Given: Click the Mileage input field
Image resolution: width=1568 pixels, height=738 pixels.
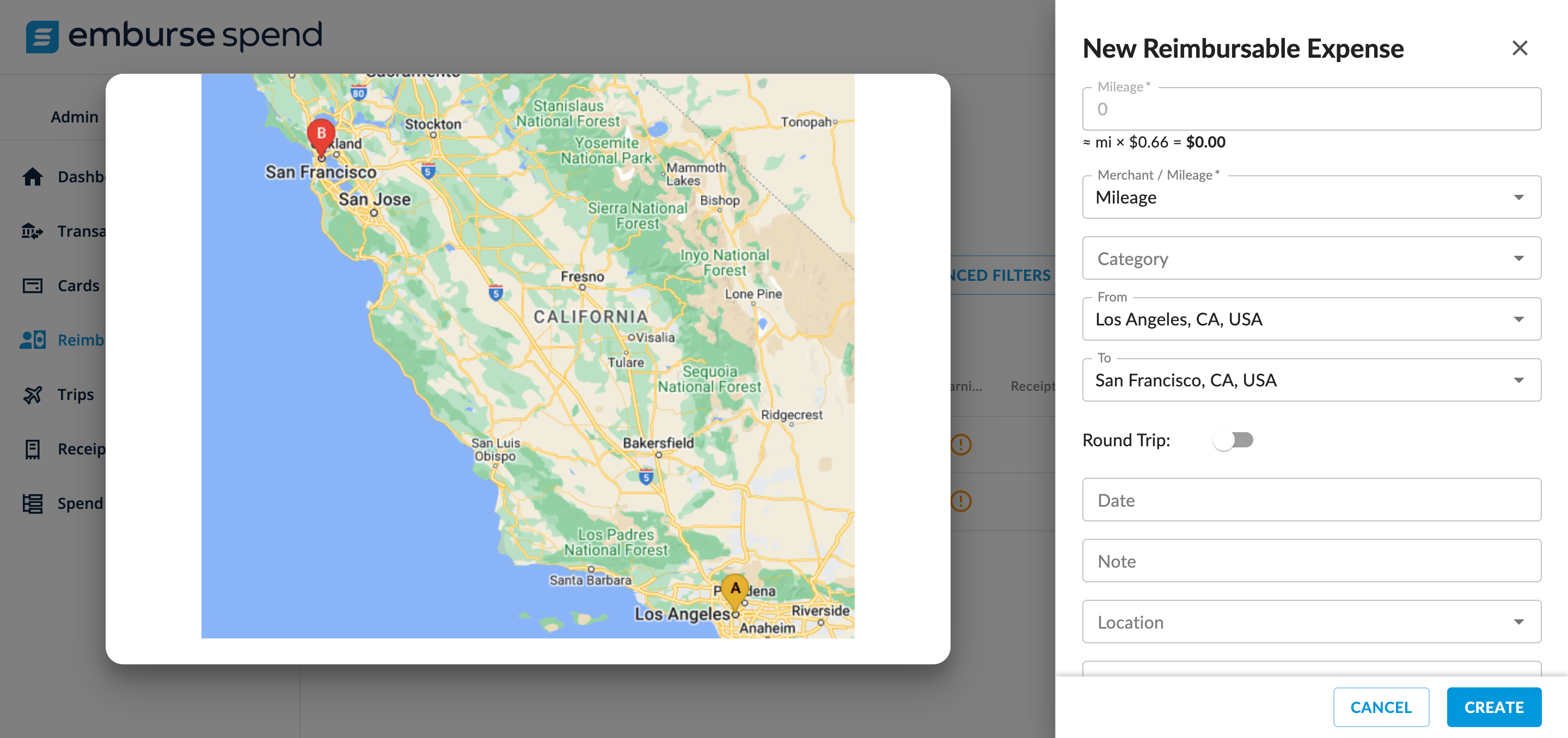Looking at the screenshot, I should click(x=1311, y=109).
